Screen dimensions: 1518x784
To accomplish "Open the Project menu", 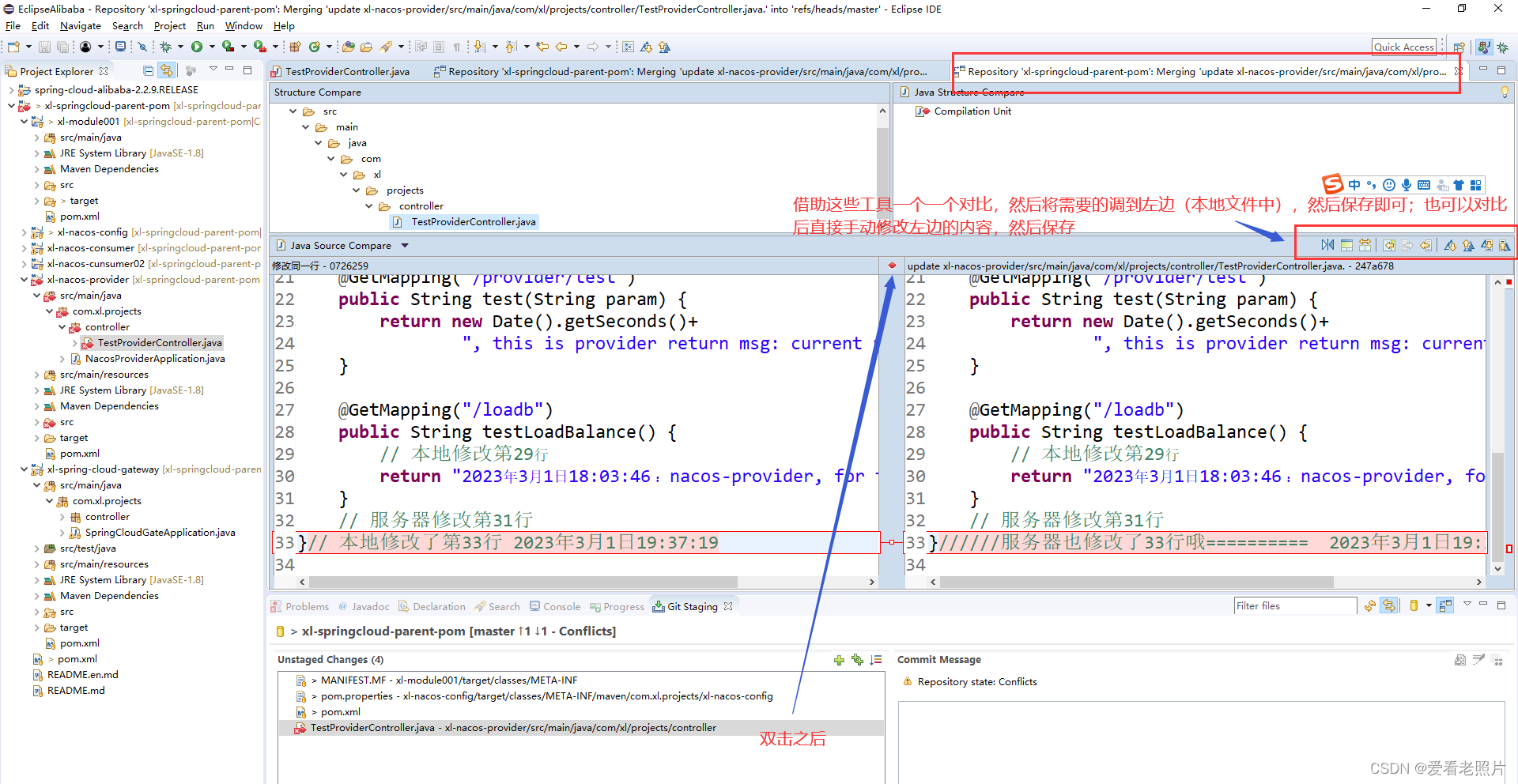I will coord(169,26).
